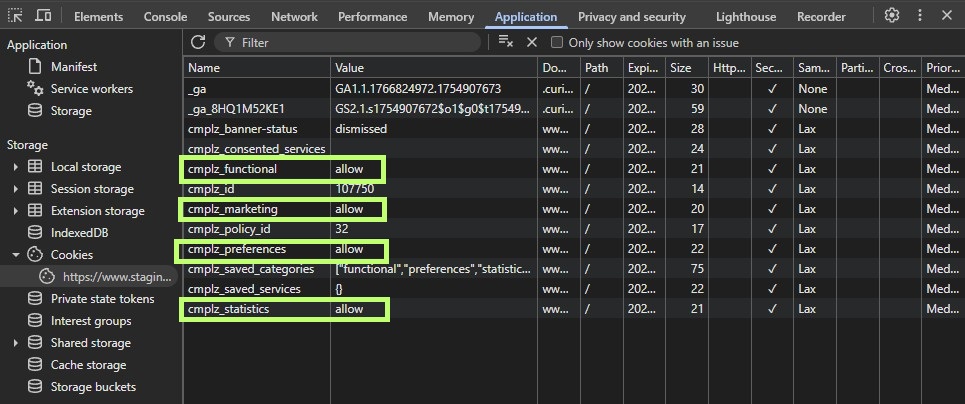The width and height of the screenshot is (965, 404).
Task: Expand the Session storage tree node
Action: pos(16,189)
